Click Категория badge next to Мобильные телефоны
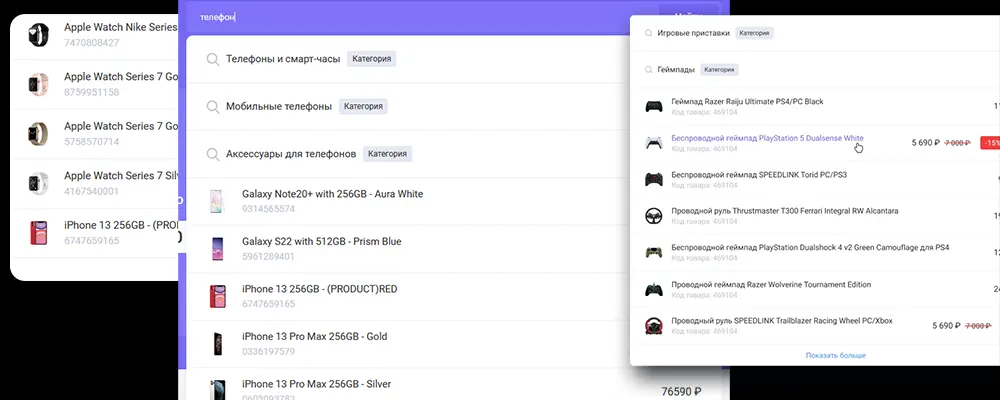 click(363, 107)
